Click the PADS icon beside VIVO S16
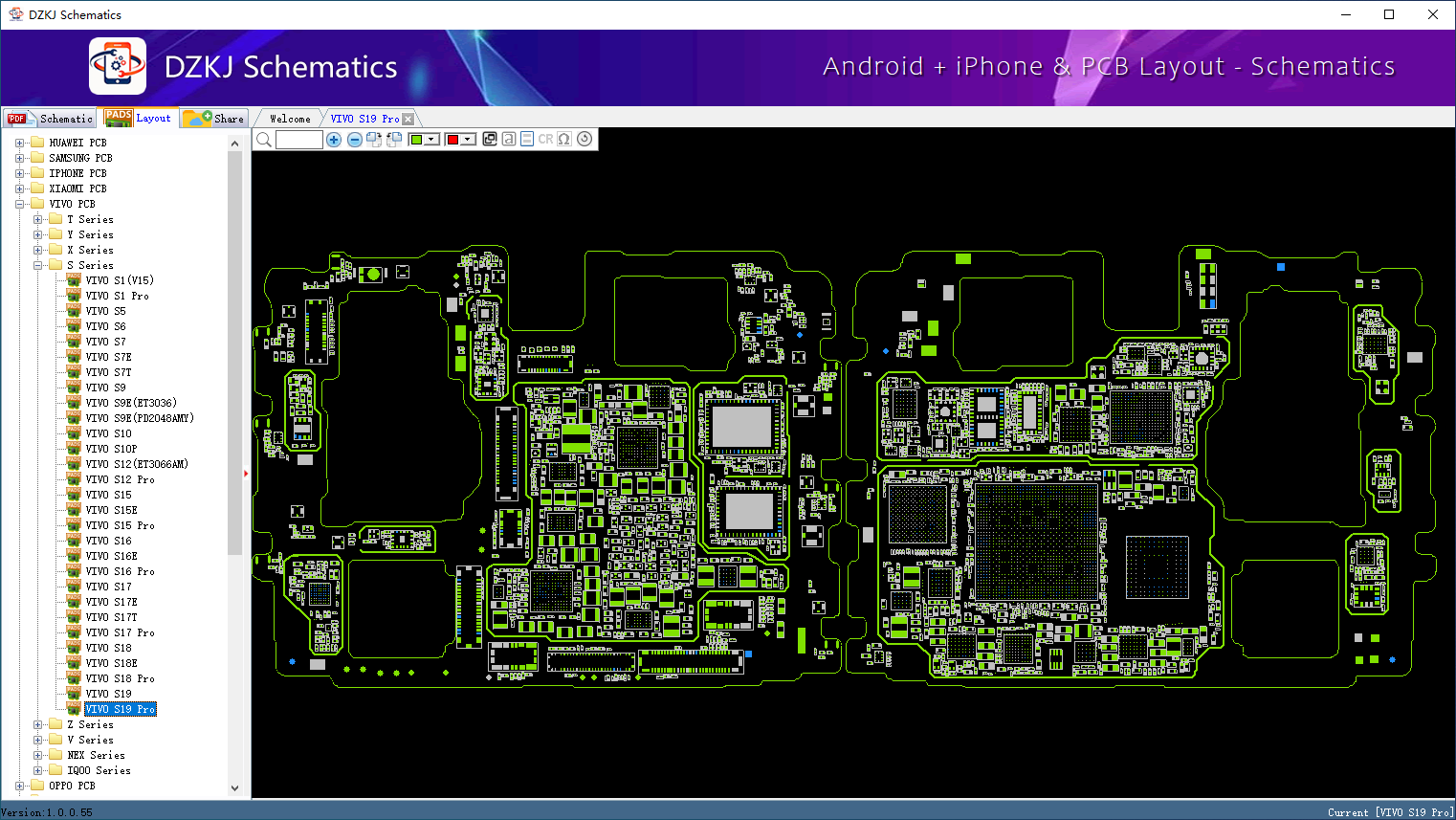Screen dimensions: 1456x820 74,541
